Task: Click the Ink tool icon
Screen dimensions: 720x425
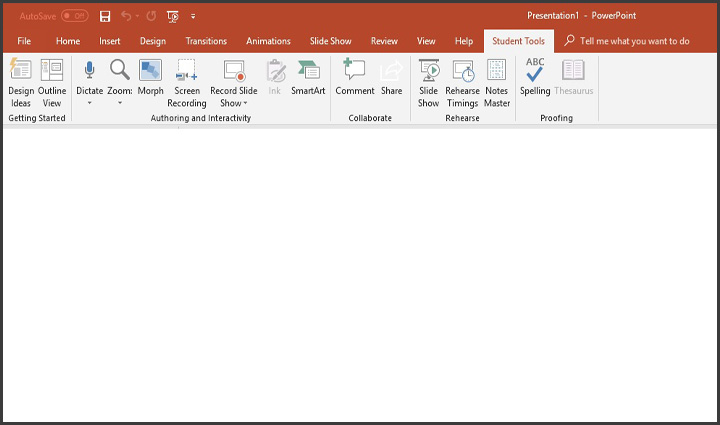Action: [x=275, y=71]
